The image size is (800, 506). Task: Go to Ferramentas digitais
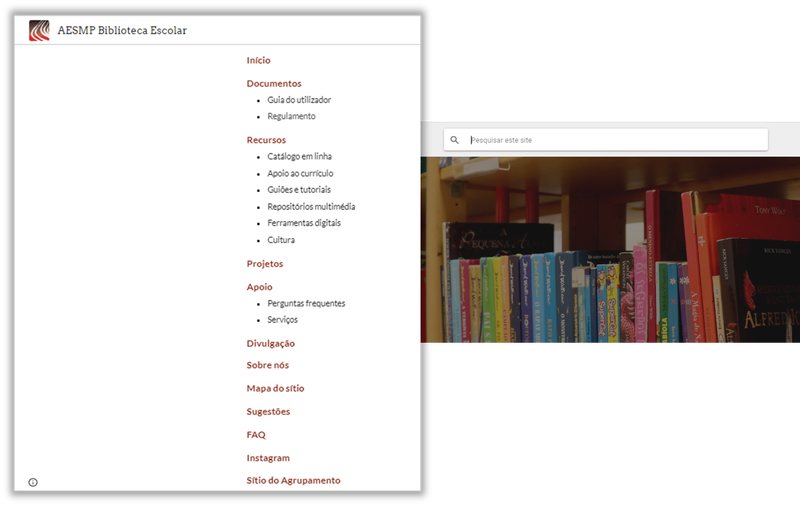(304, 223)
